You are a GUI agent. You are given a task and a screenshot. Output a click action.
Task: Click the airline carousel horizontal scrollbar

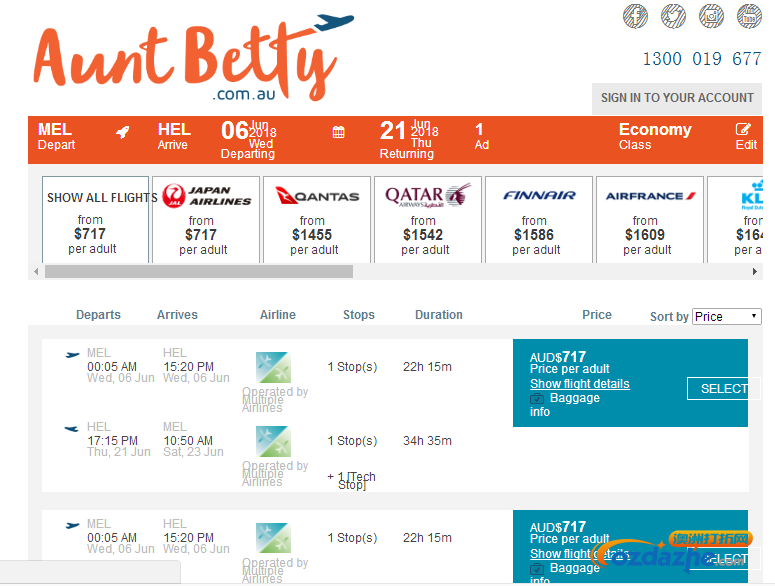coord(199,272)
